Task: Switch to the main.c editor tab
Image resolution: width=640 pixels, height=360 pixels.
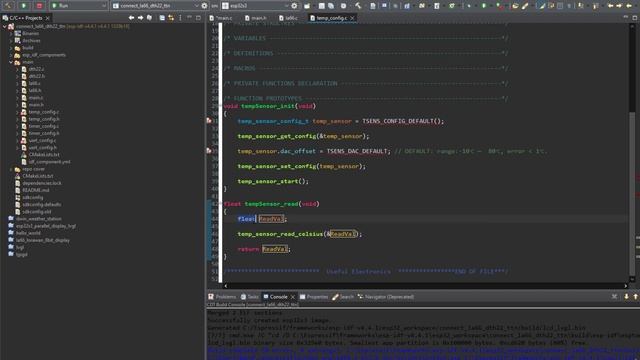Action: tap(221, 18)
